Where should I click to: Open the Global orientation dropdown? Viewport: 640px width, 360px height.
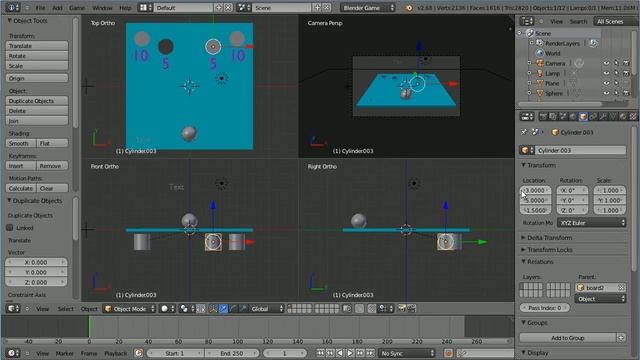pyautogui.click(x=267, y=309)
